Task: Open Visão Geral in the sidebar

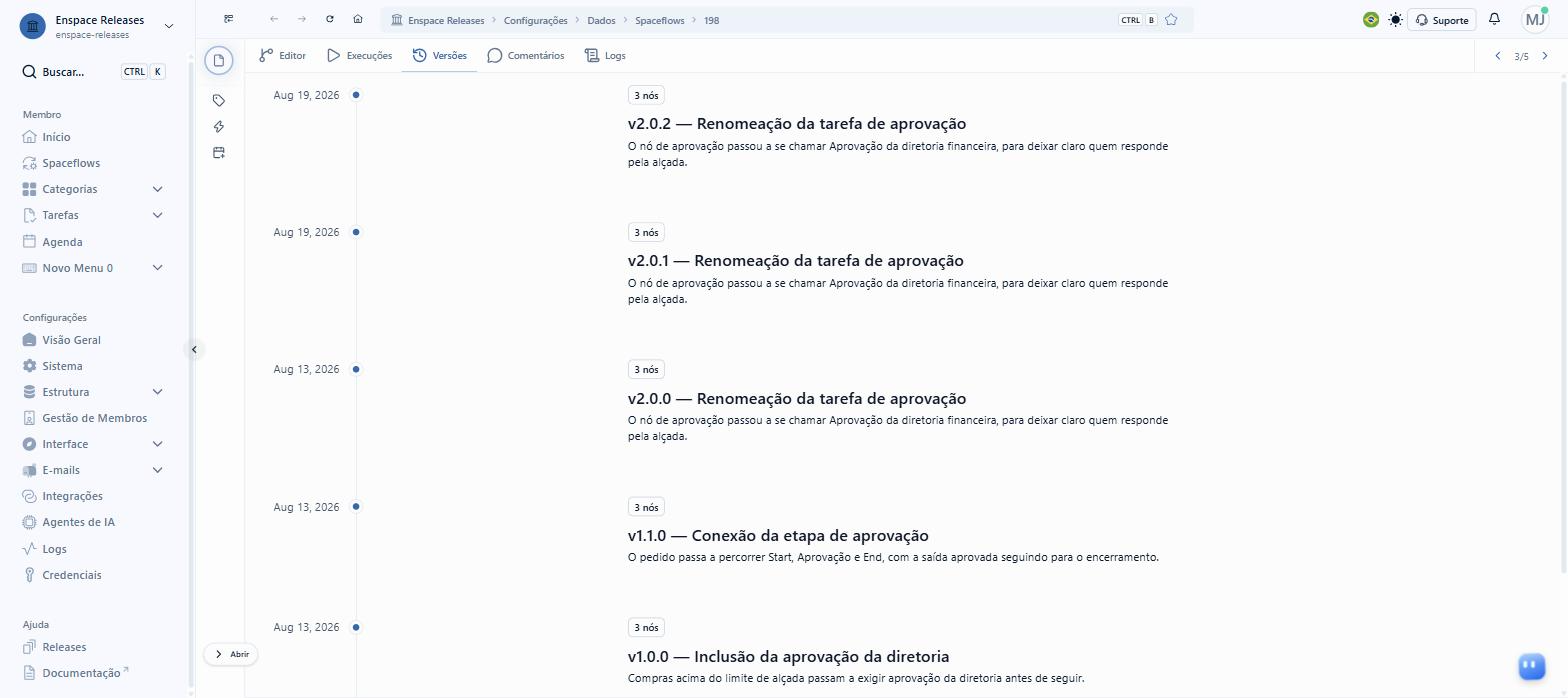Action: [x=71, y=340]
